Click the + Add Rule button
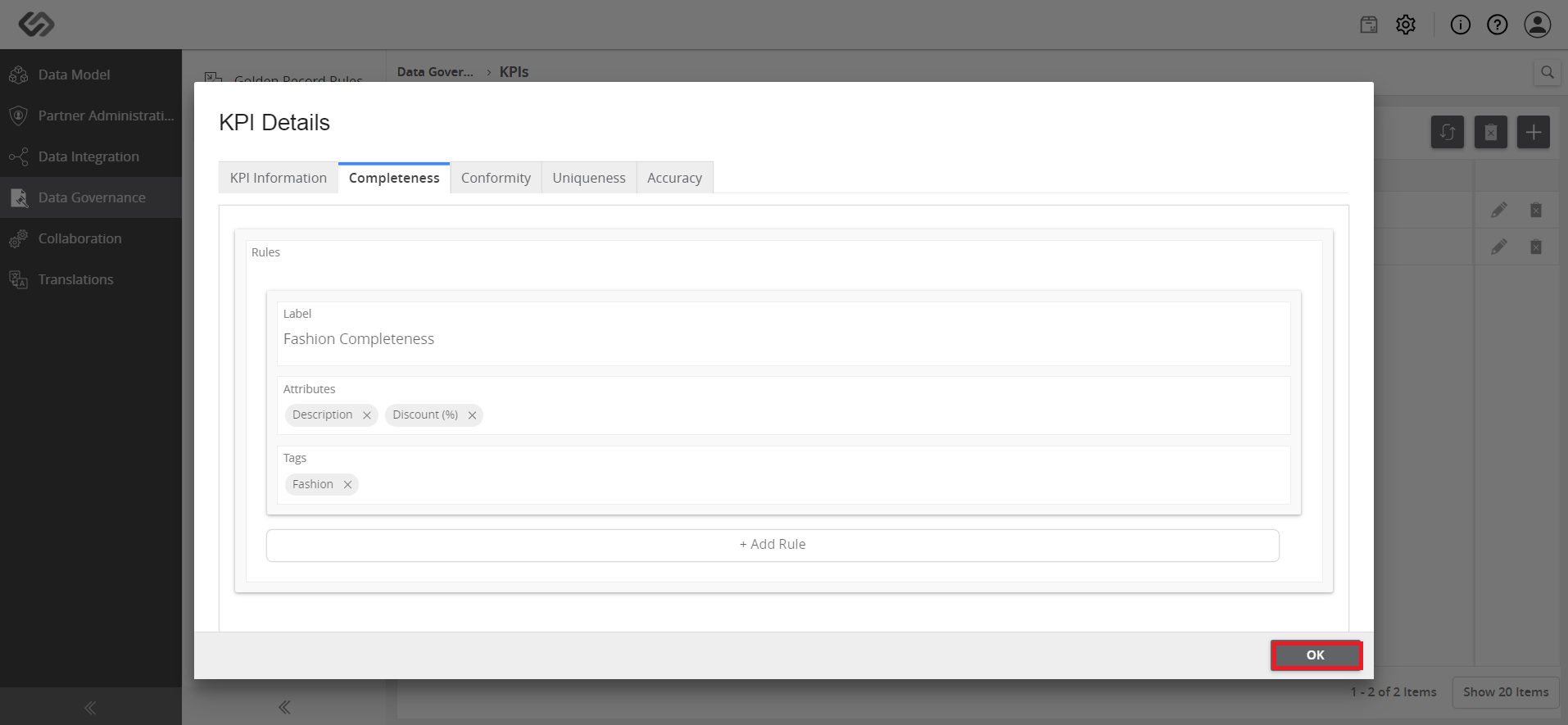This screenshot has height=725, width=1568. point(773,545)
